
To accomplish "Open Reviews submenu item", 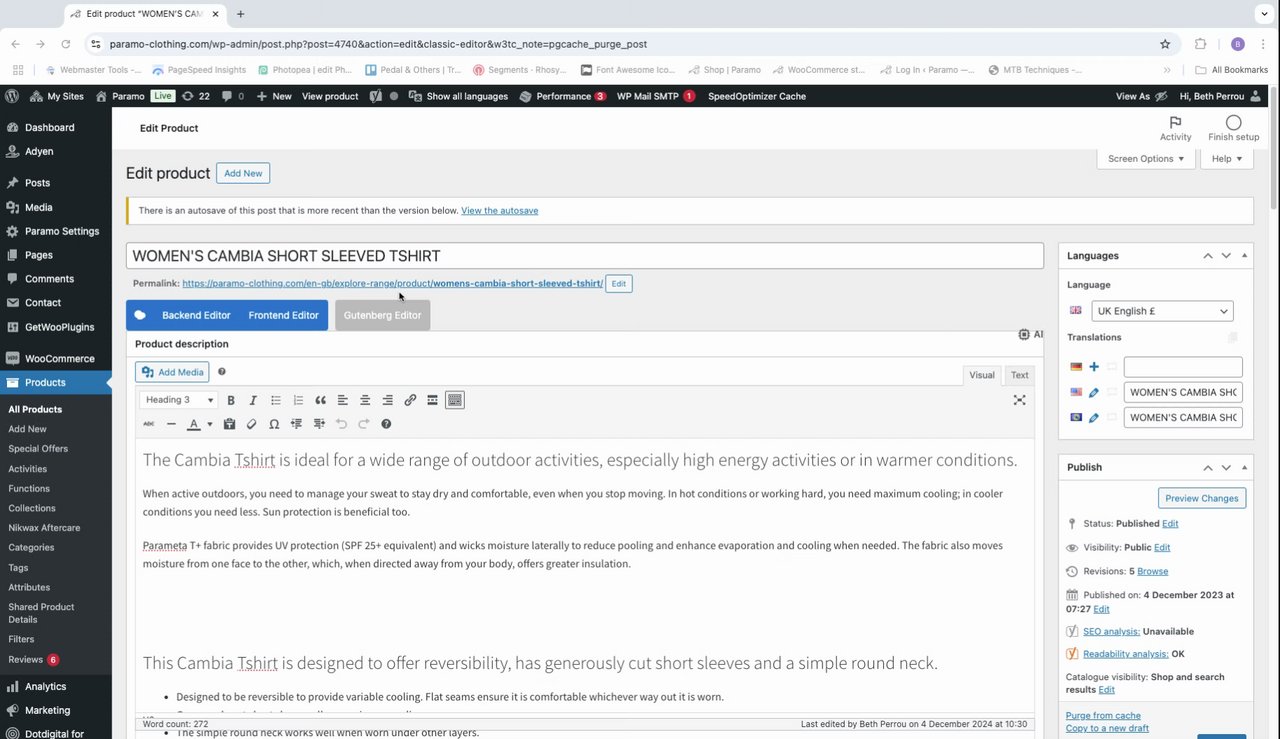I will pyautogui.click(x=33, y=660).
